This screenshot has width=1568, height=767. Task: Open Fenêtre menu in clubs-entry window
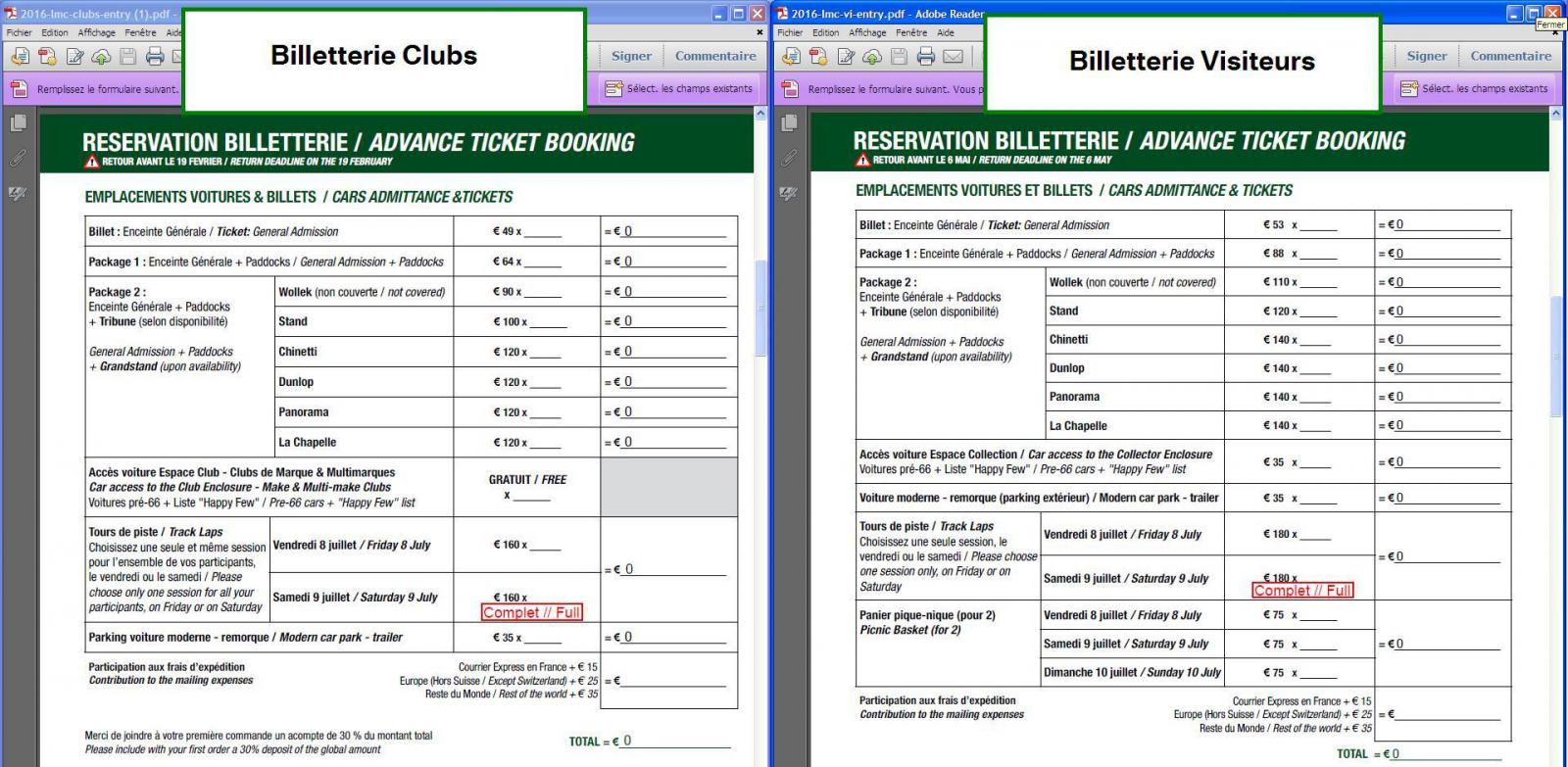click(x=141, y=32)
